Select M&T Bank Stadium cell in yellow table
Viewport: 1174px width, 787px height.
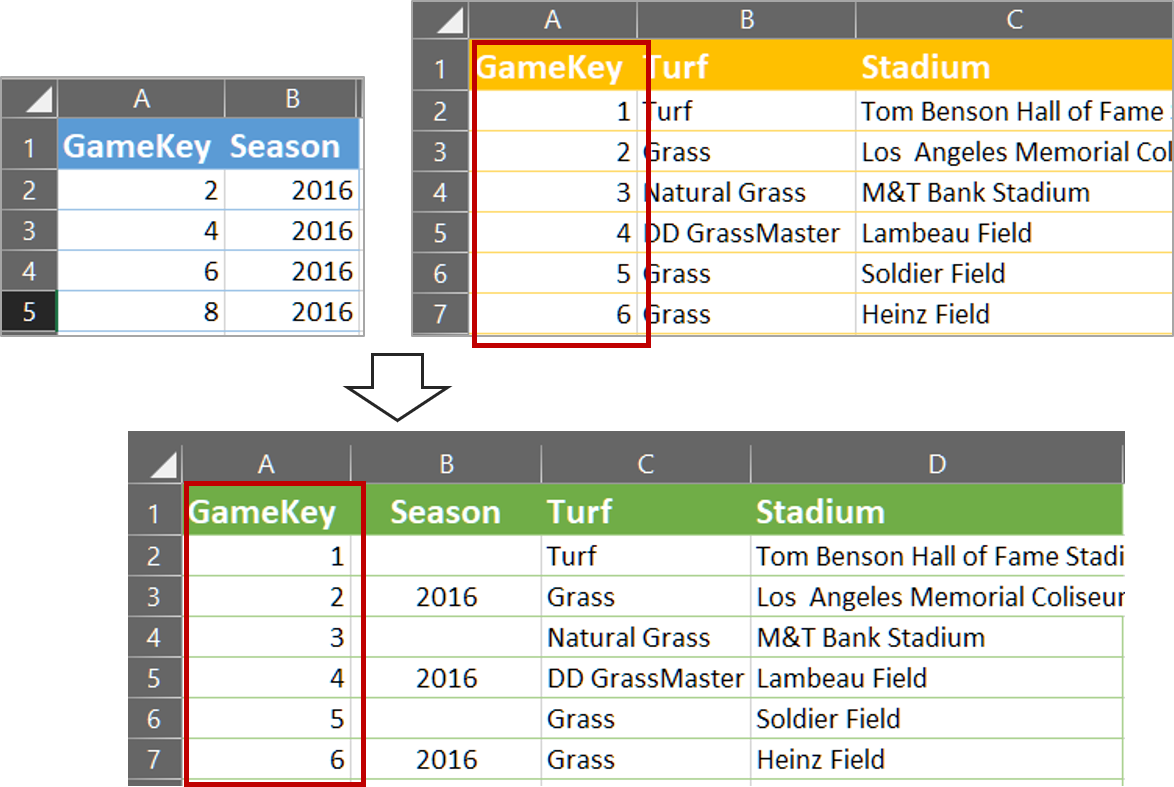click(1014, 192)
